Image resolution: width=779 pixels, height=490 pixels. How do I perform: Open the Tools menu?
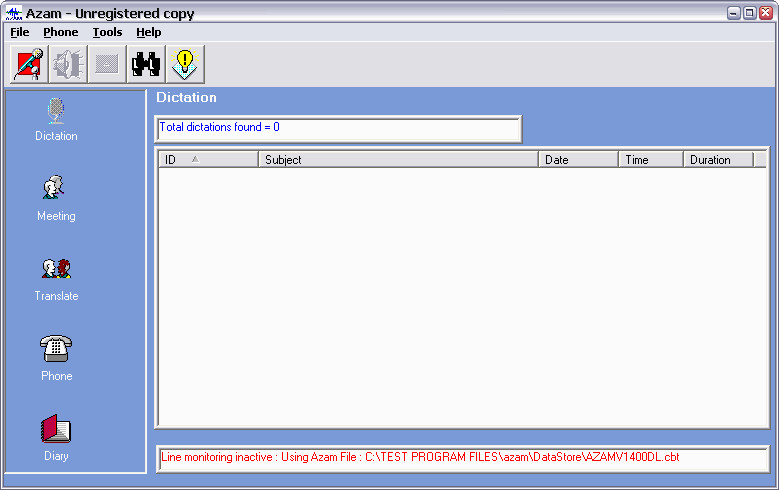107,32
